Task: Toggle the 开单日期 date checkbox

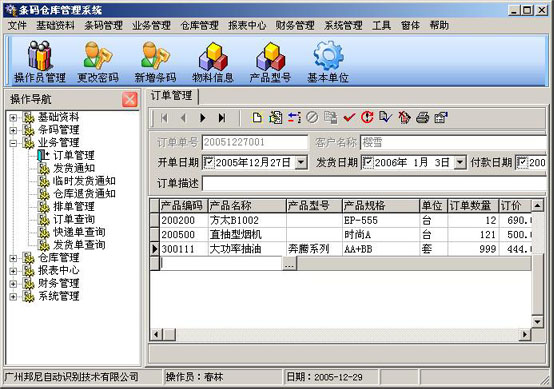Action: click(x=208, y=162)
